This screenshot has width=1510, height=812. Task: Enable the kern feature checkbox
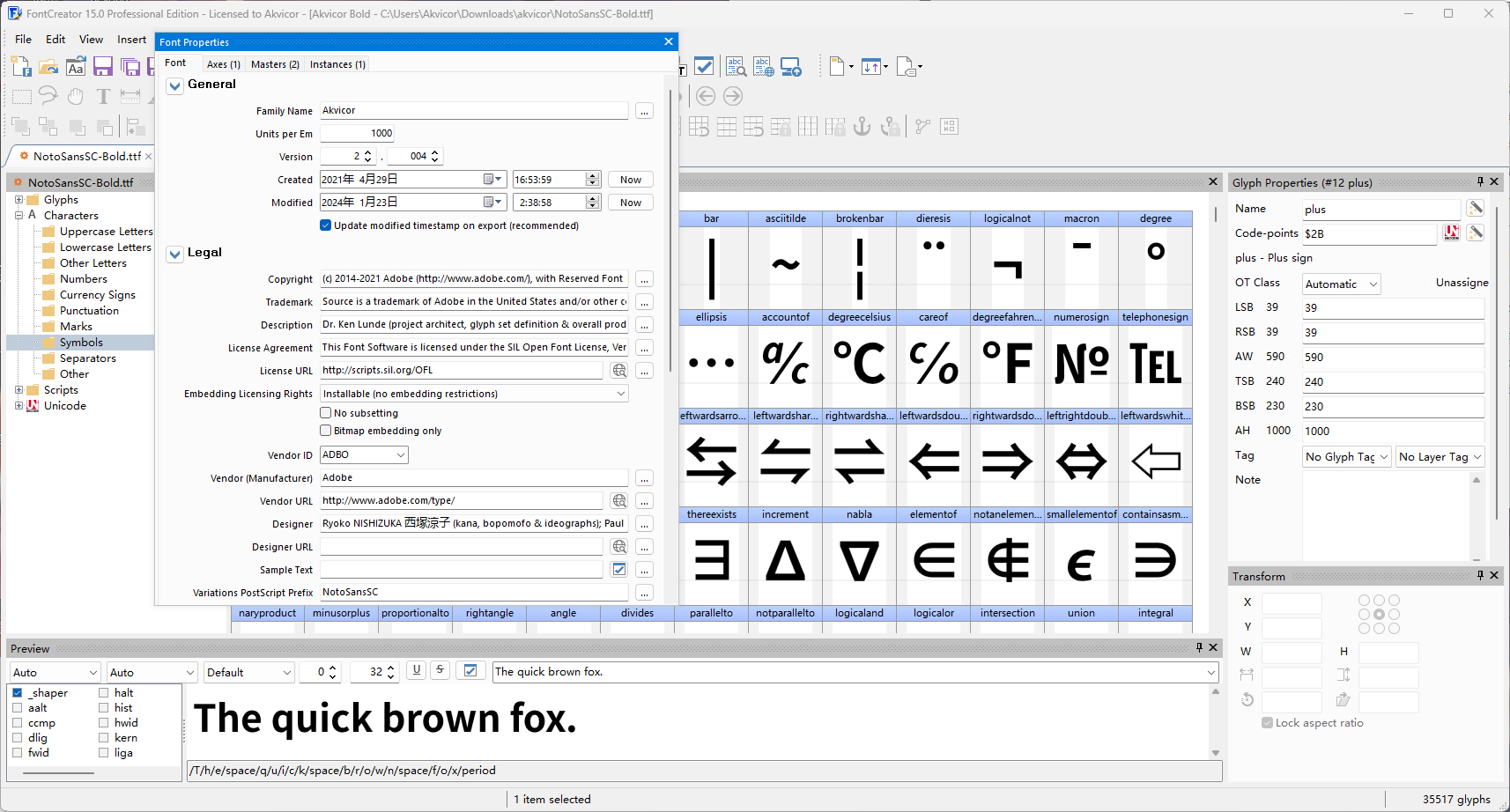coord(103,738)
